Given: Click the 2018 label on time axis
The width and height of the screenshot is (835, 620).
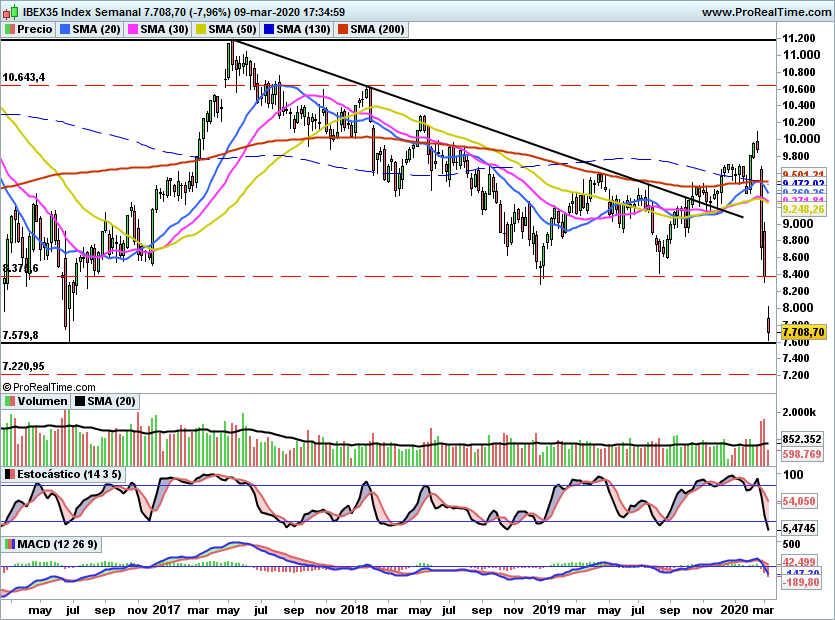Looking at the screenshot, I should [x=356, y=607].
